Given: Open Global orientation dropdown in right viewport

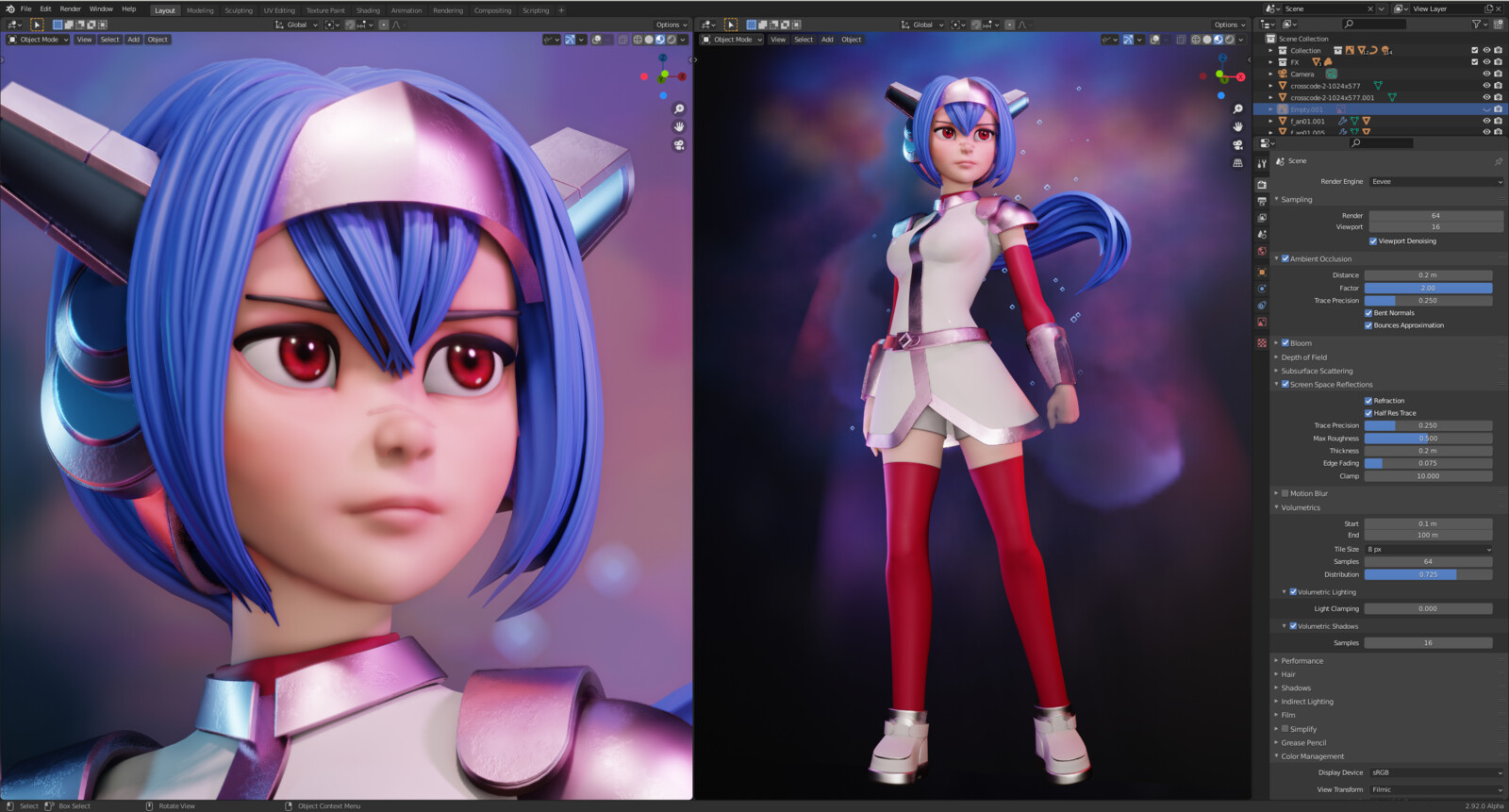Looking at the screenshot, I should (x=921, y=25).
